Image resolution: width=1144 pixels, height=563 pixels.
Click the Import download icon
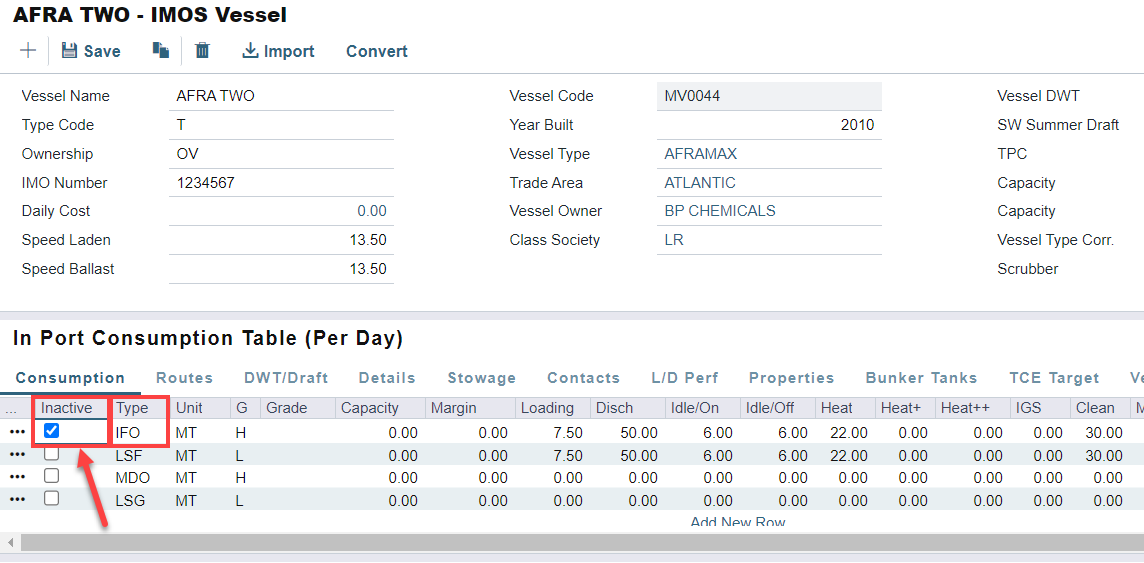250,51
